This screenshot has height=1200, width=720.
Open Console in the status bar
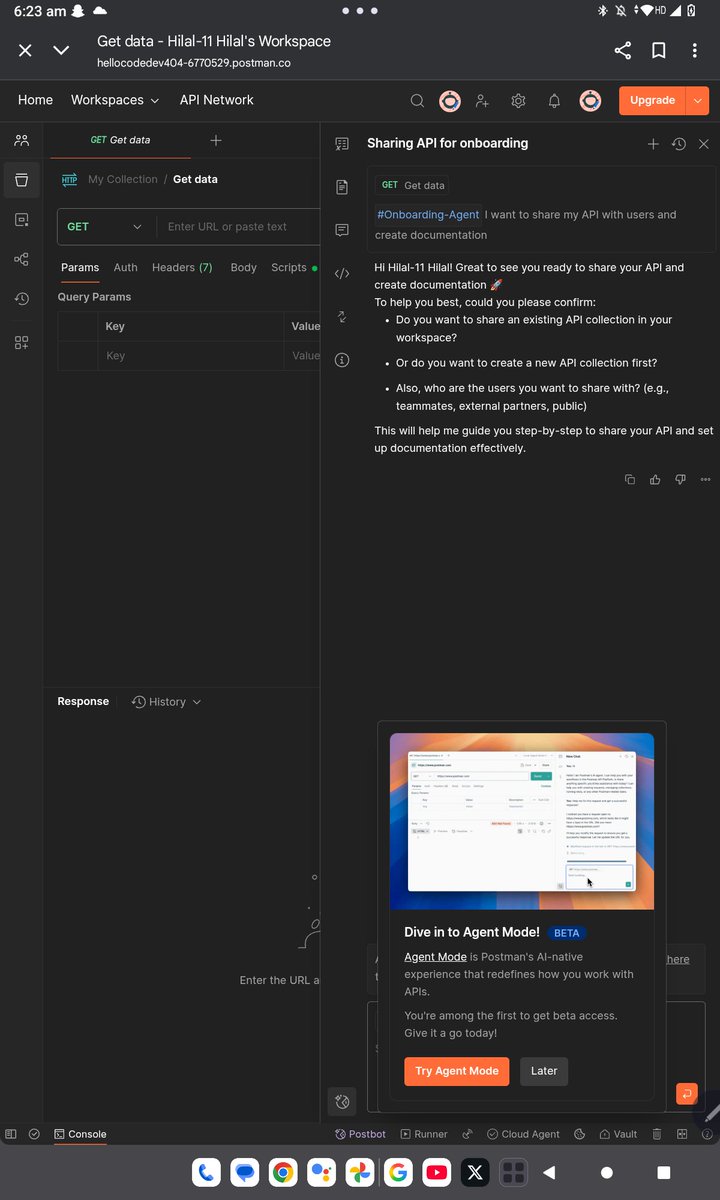[x=80, y=1134]
